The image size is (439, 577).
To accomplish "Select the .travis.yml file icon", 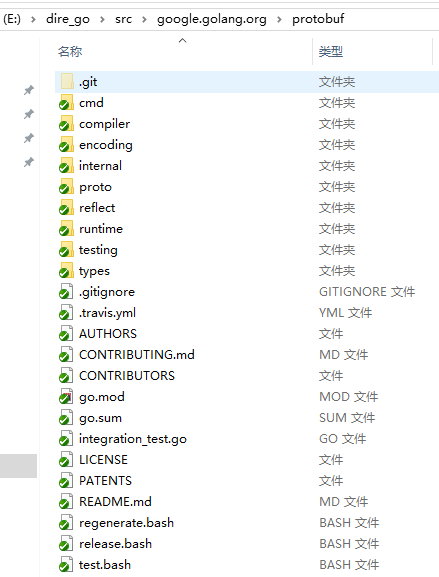I will [66, 313].
